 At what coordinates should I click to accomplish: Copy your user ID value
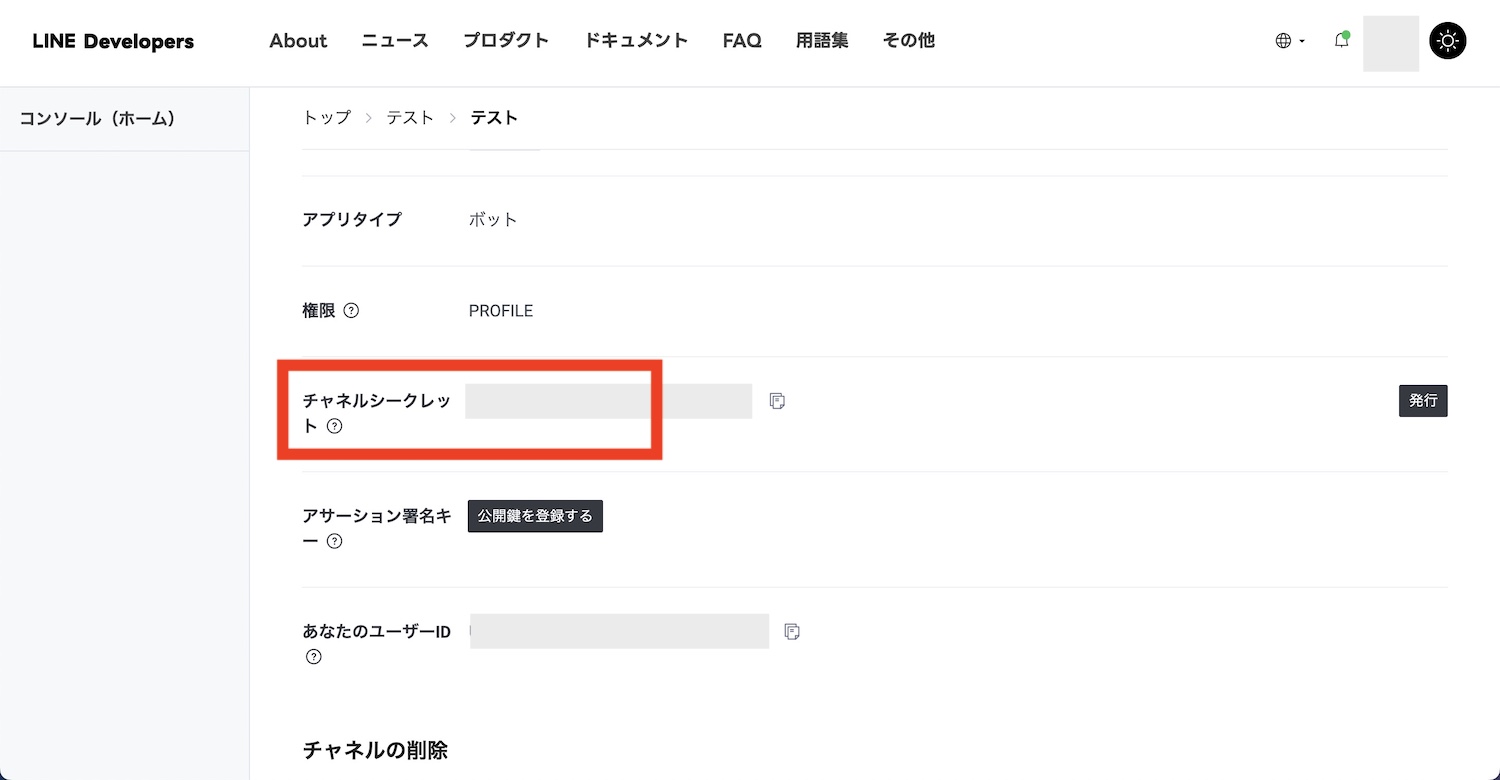(x=792, y=632)
